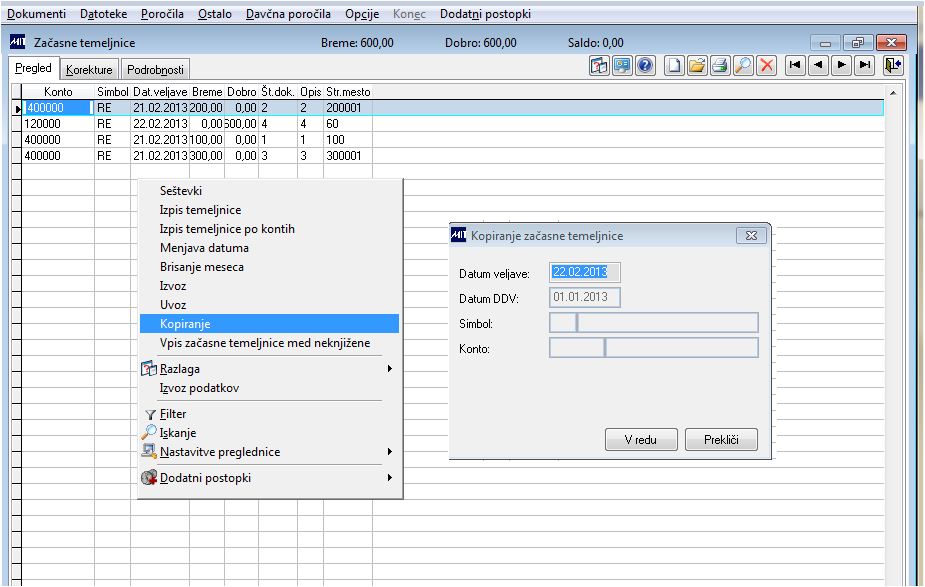Click the exit door icon in toolbar
The image size is (925, 587).
point(893,65)
